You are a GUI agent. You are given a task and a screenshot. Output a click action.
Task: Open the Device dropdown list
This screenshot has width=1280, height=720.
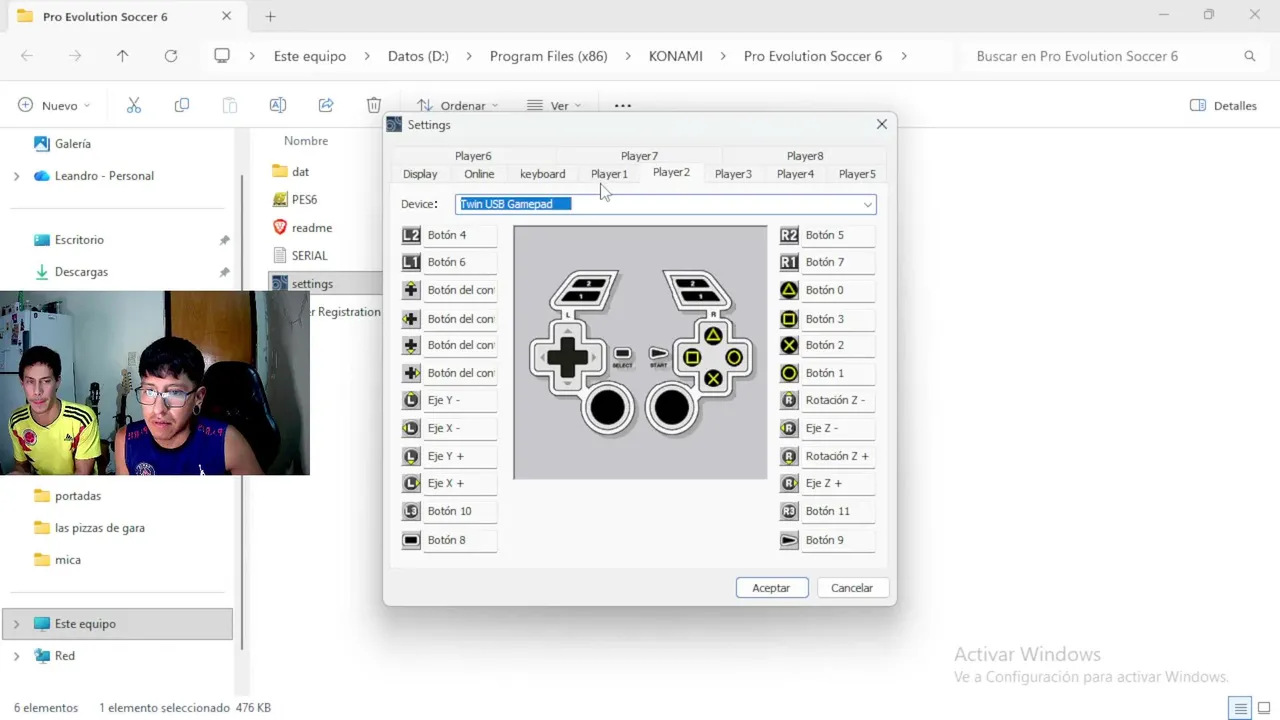tap(867, 204)
